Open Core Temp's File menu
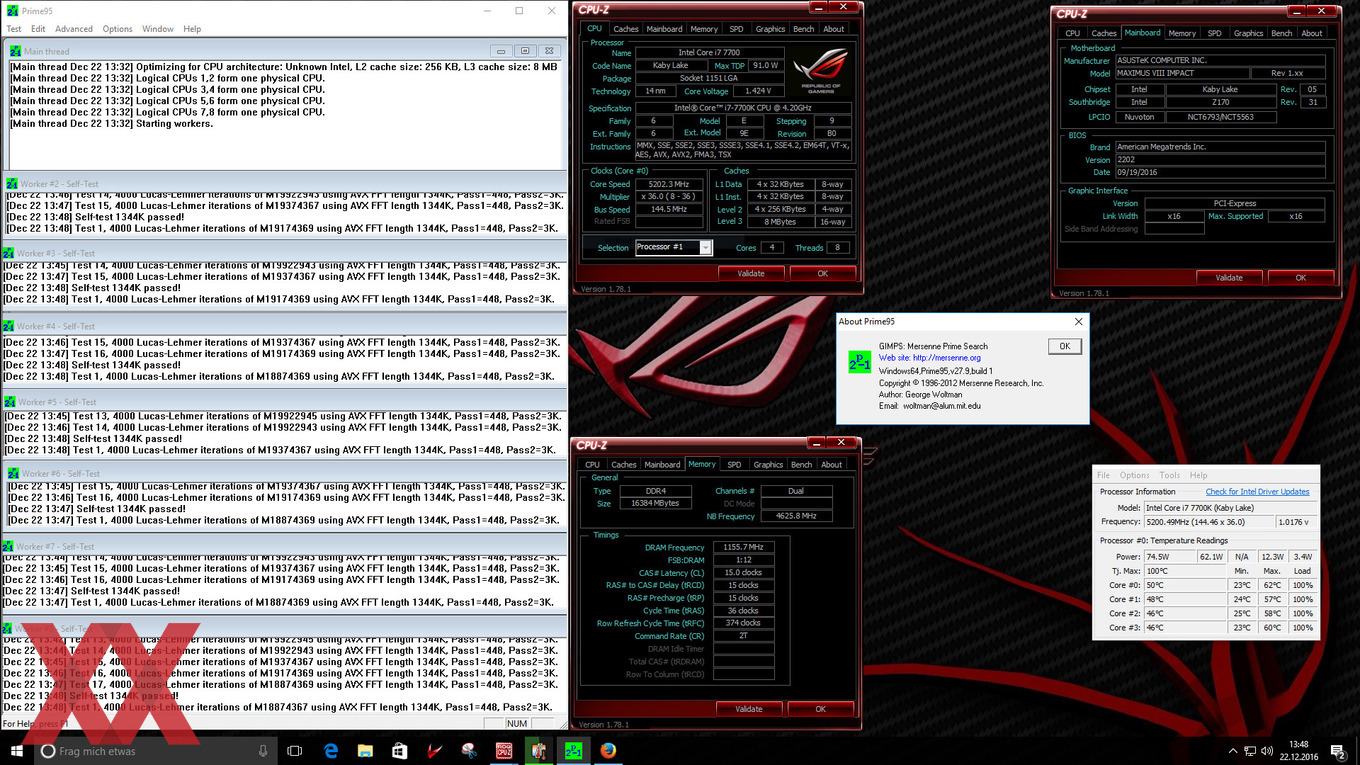 point(1103,475)
